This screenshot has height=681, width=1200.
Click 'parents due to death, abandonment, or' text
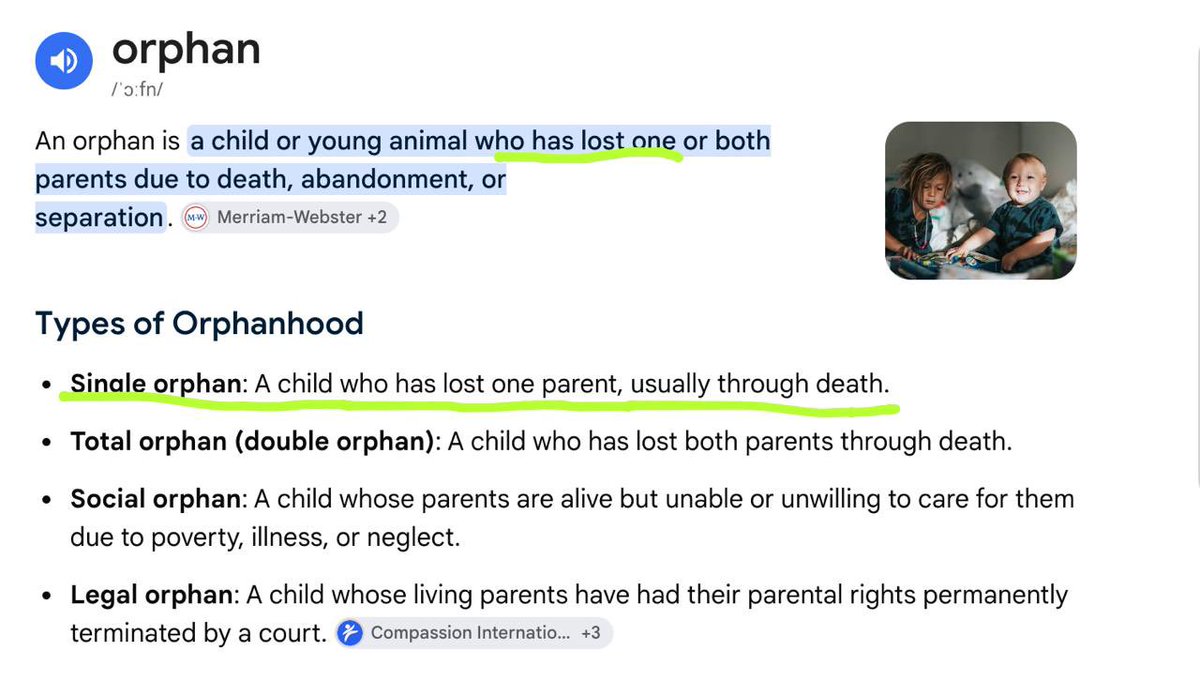click(271, 180)
